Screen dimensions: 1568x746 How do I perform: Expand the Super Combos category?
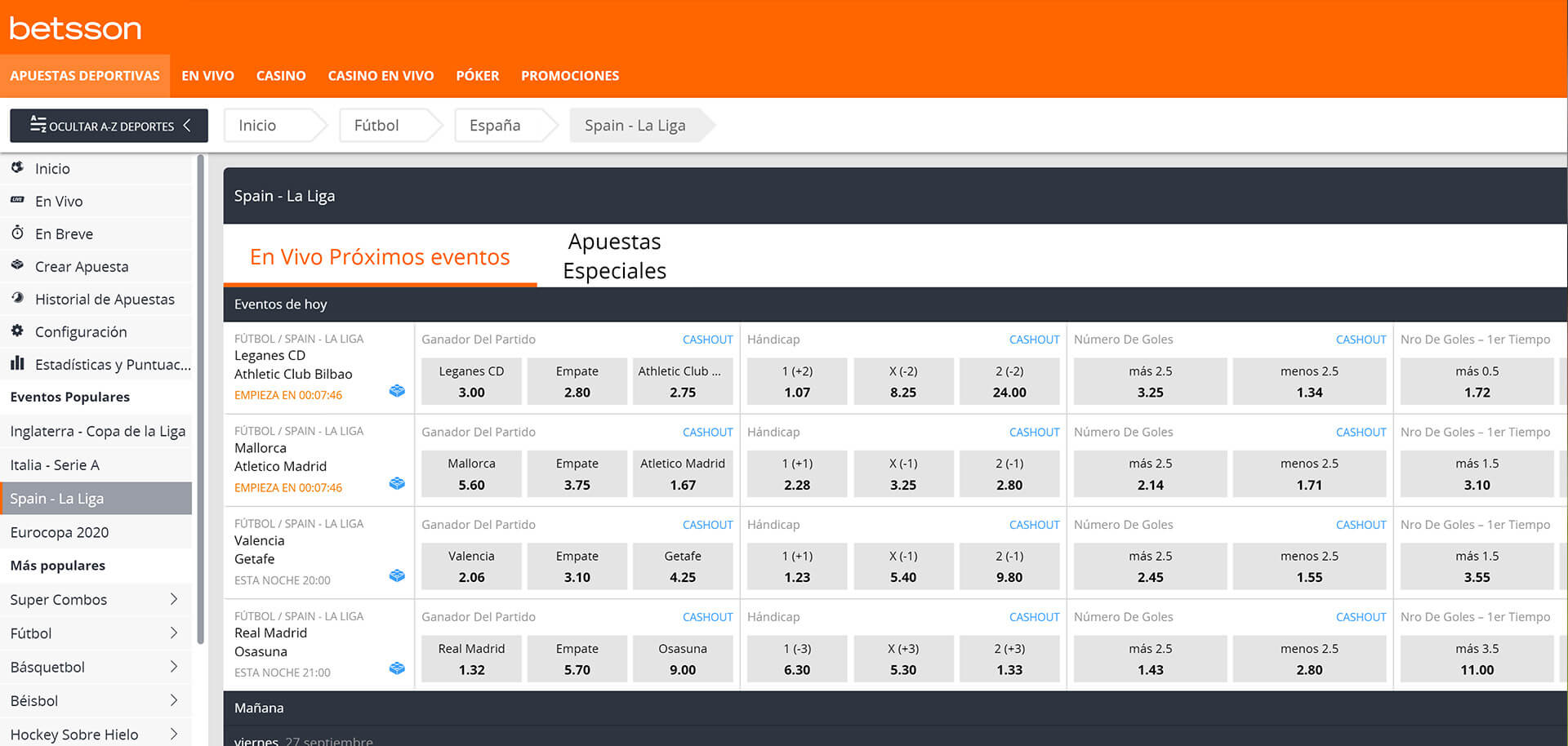[174, 599]
